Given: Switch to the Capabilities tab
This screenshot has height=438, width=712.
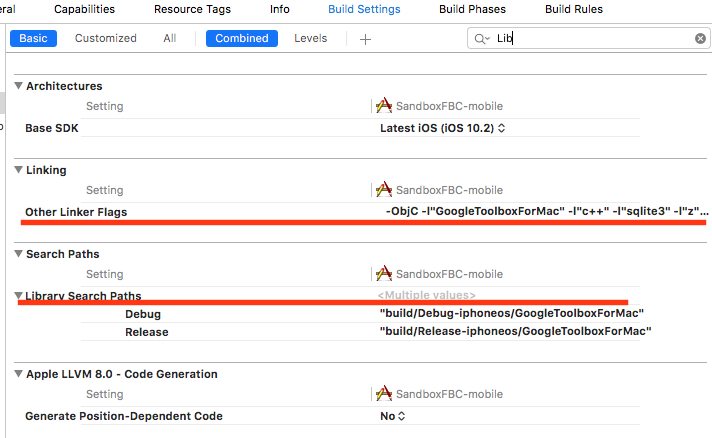Looking at the screenshot, I should pyautogui.click(x=84, y=9).
